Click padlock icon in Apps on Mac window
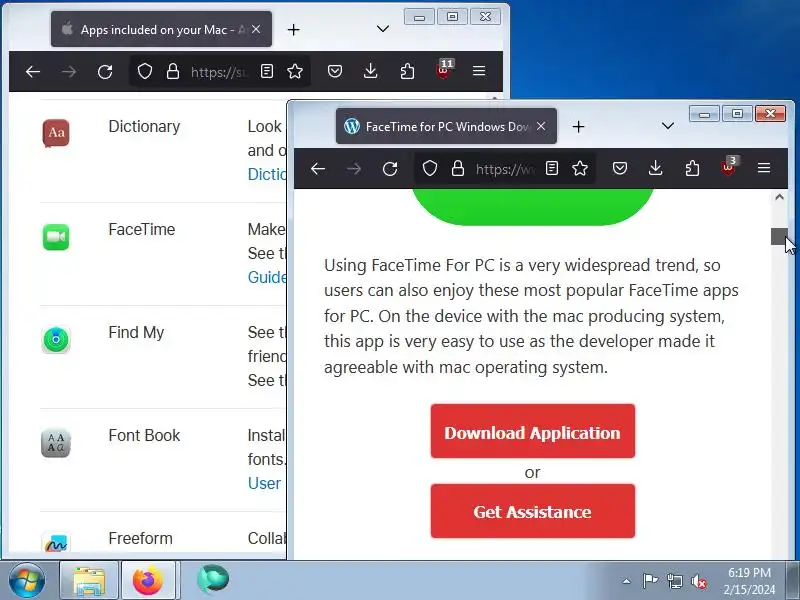The width and height of the screenshot is (800, 600). tap(173, 71)
